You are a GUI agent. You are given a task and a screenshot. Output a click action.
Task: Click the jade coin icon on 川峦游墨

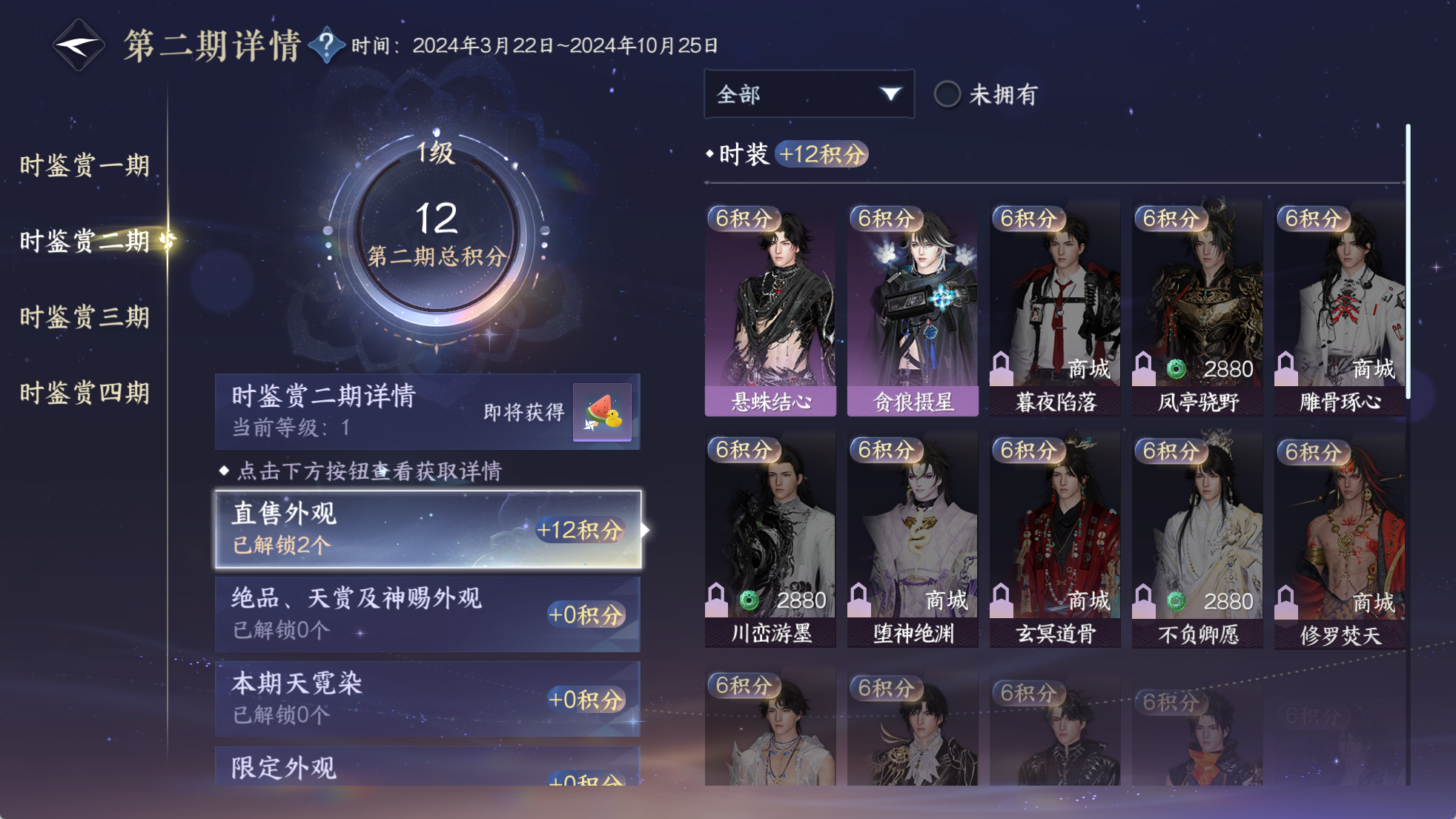[749, 600]
